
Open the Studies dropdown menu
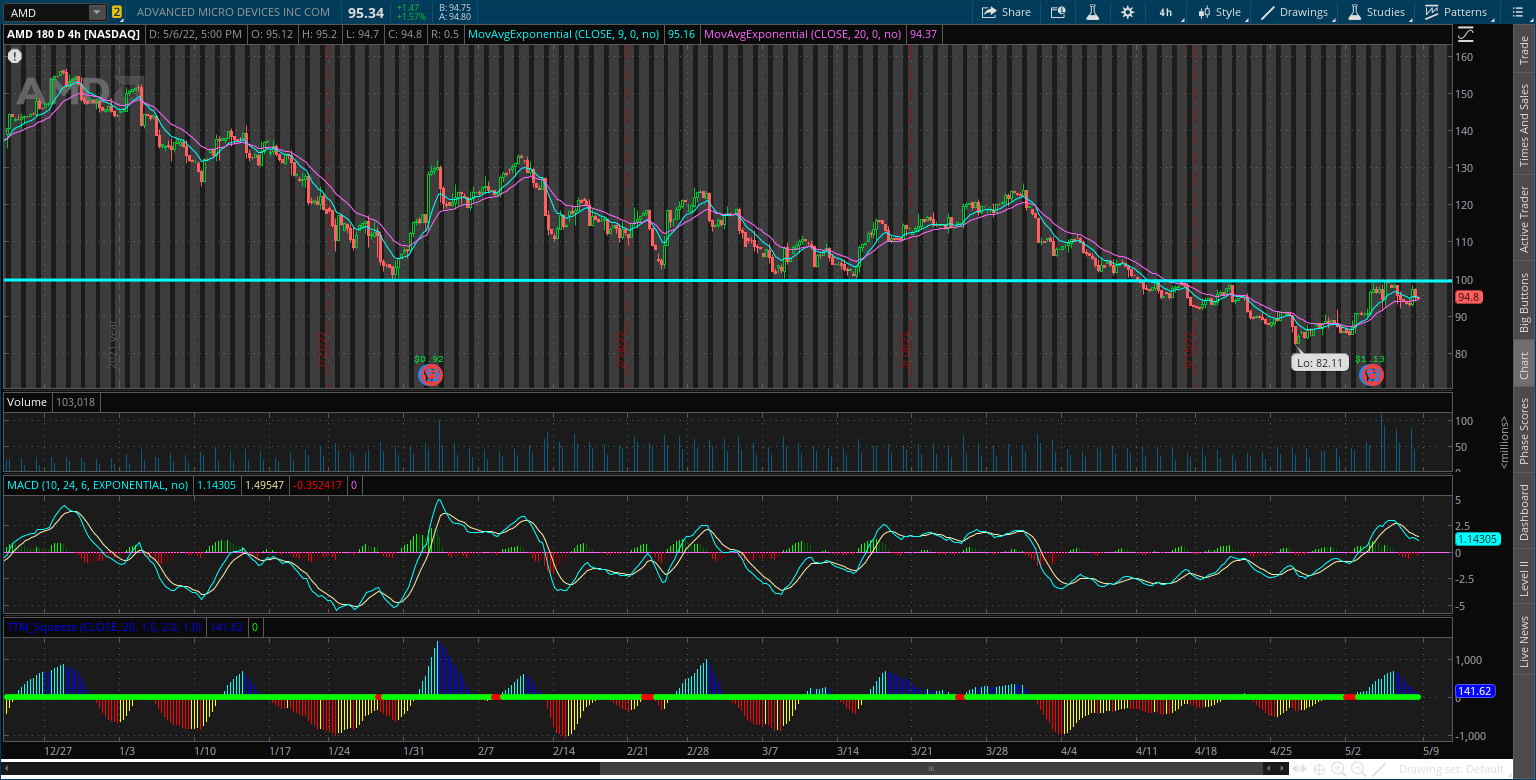1378,12
